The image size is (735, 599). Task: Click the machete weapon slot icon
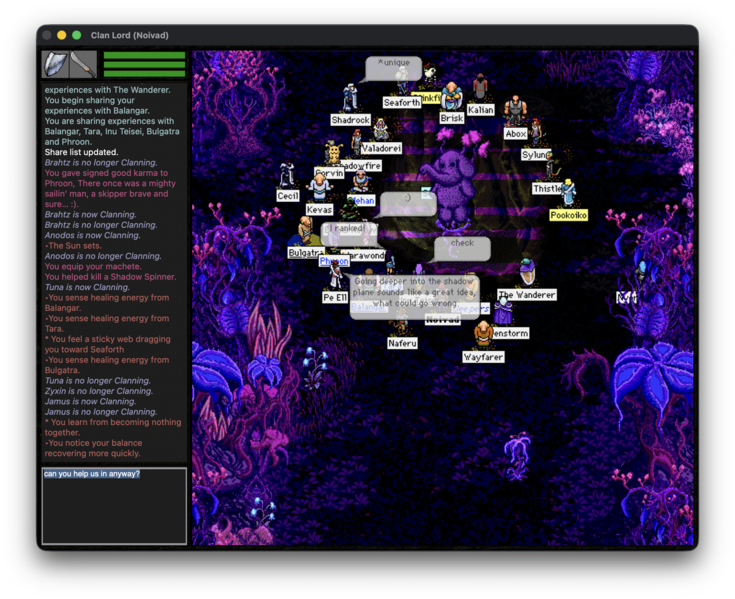[x=83, y=64]
